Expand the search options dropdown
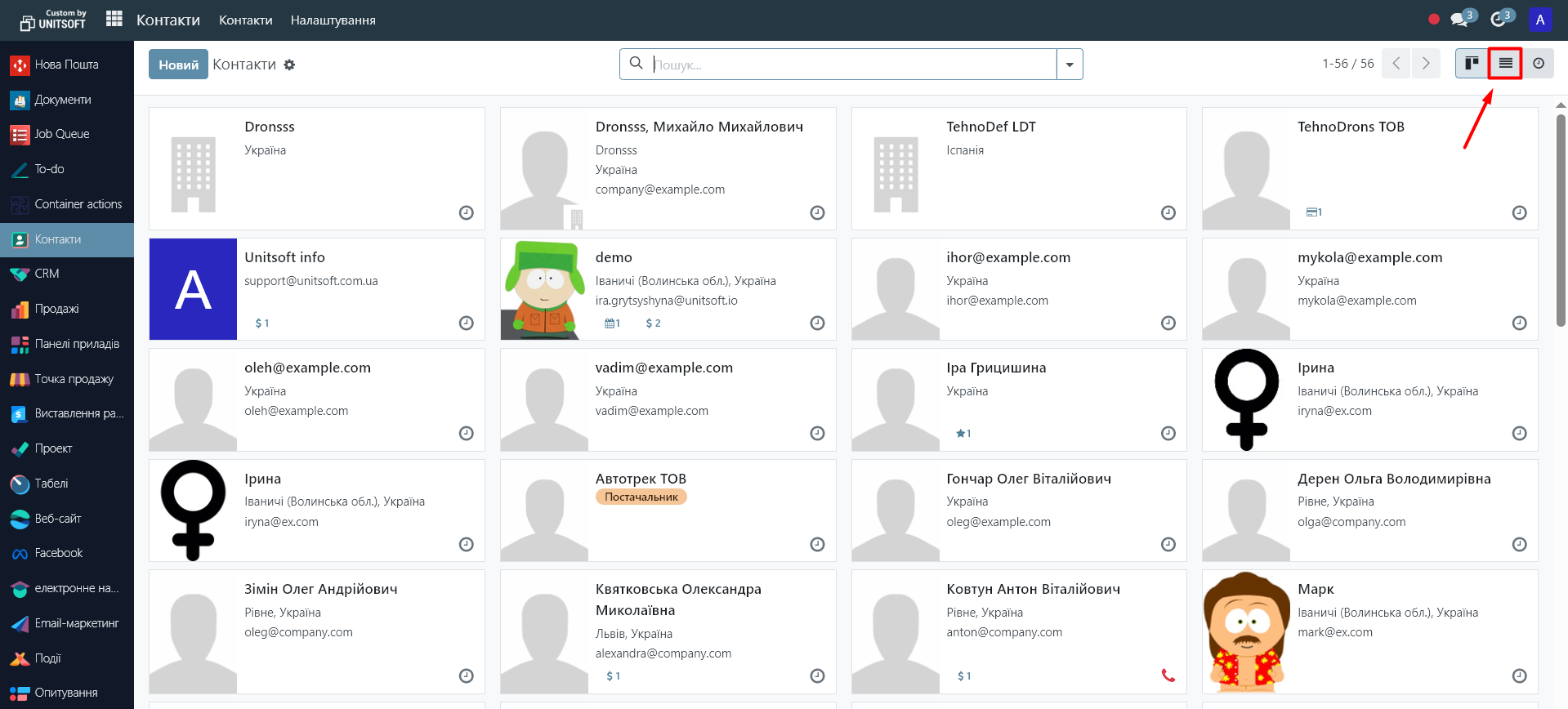Viewport: 1568px width, 709px height. click(x=1070, y=65)
